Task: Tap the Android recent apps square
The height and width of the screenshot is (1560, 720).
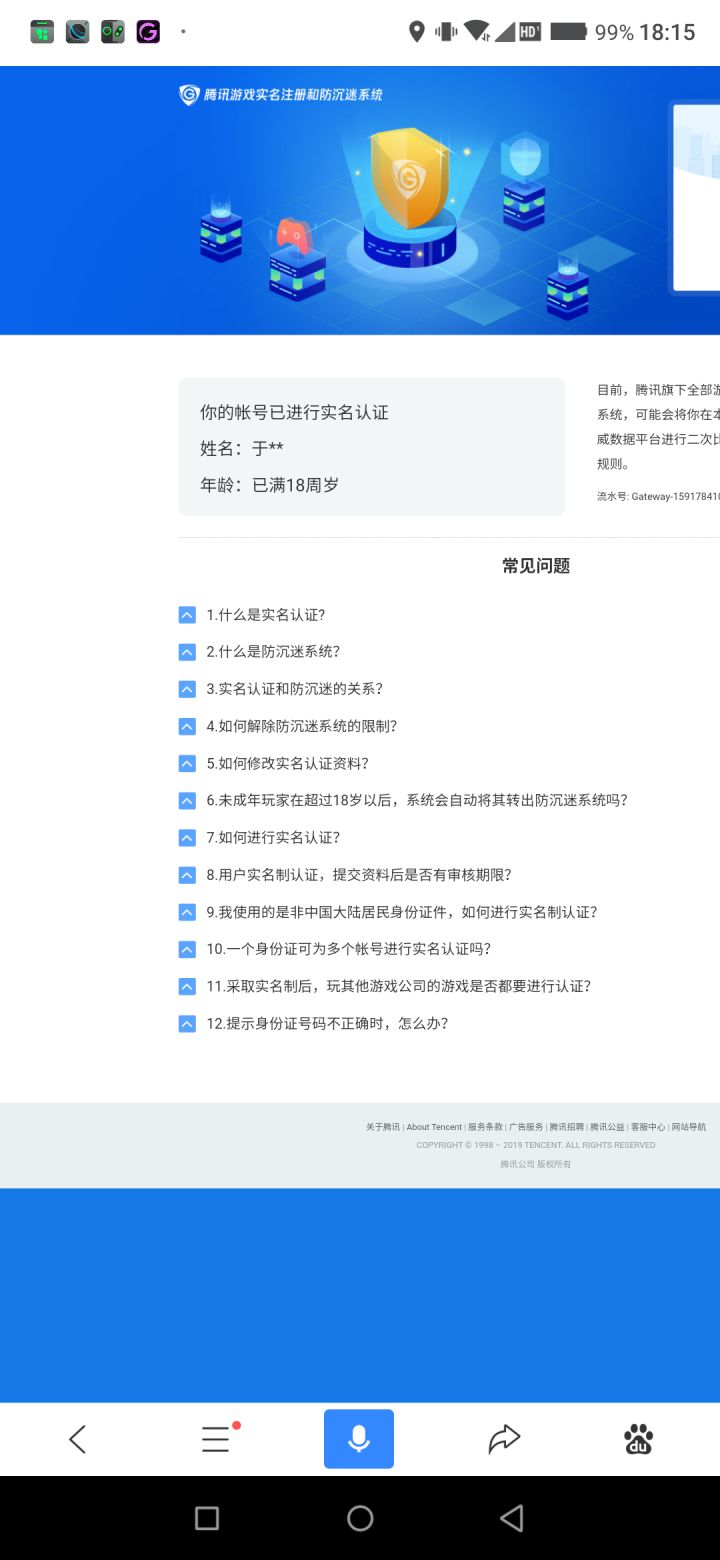Action: point(207,1518)
